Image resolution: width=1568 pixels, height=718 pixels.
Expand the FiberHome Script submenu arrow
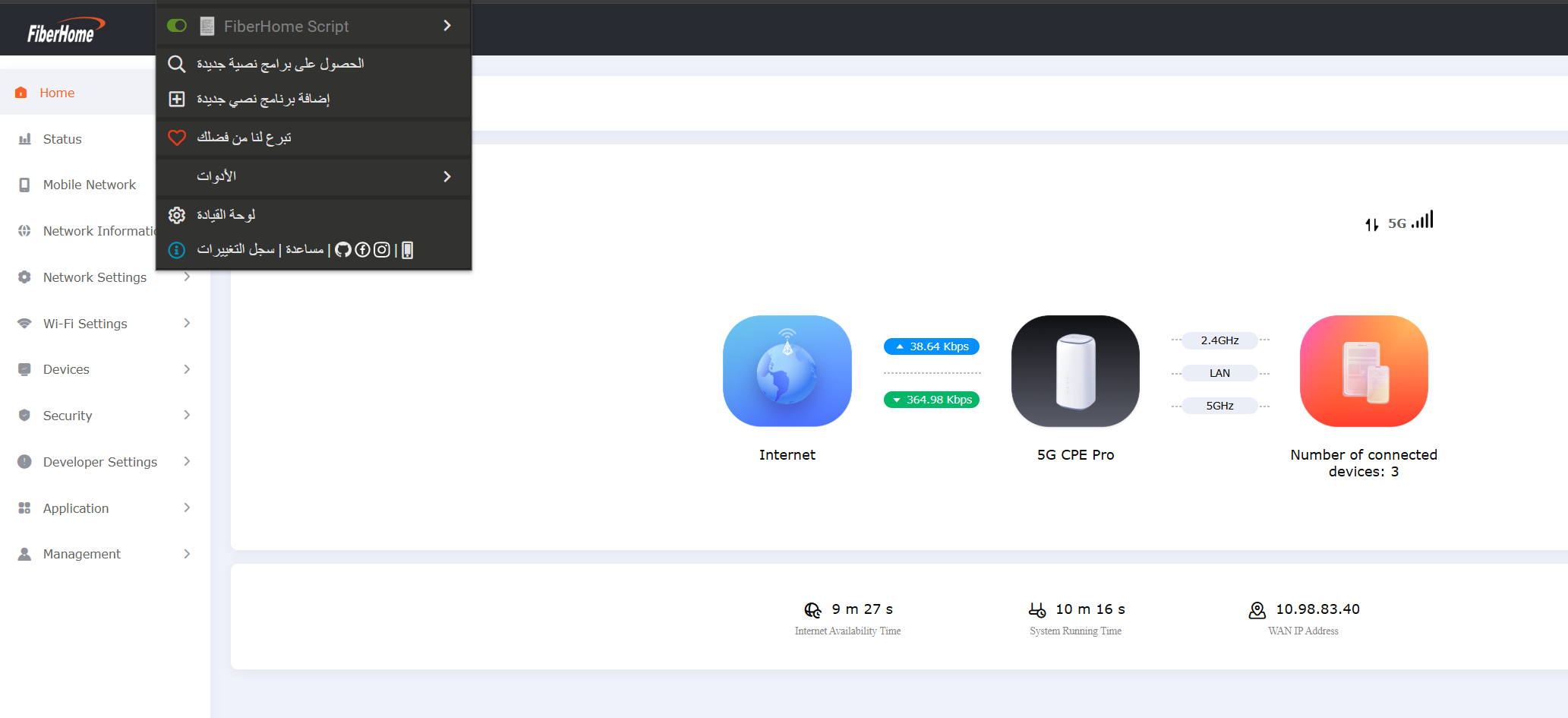tap(447, 26)
